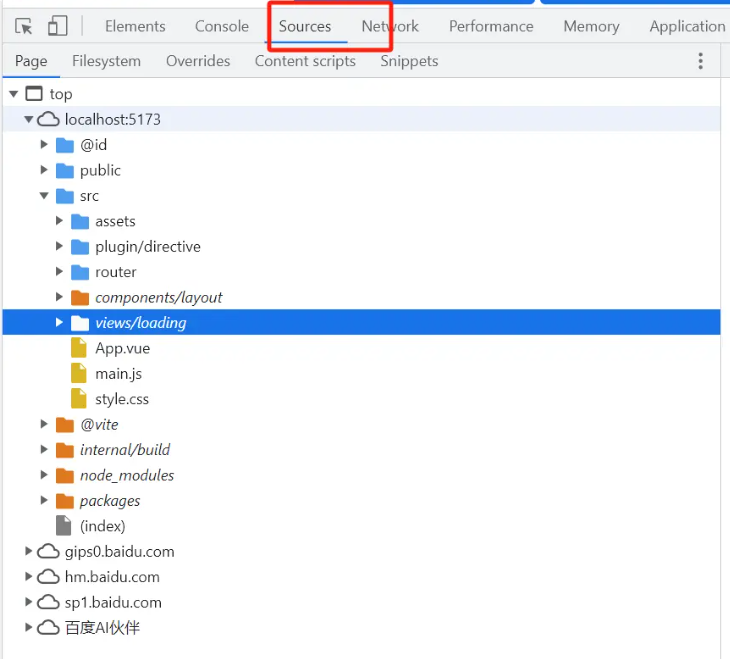Select the Sources panel tab
730x659 pixels.
click(305, 26)
